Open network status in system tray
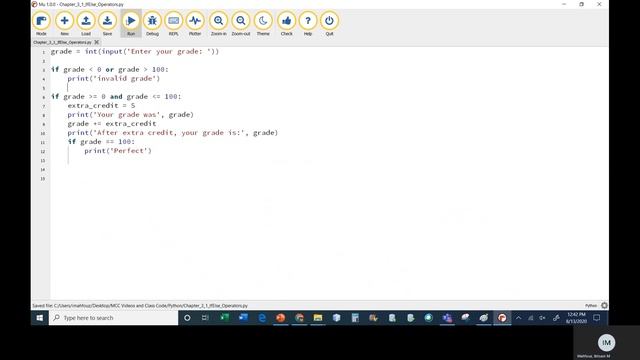The width and height of the screenshot is (640, 360). coord(531,318)
